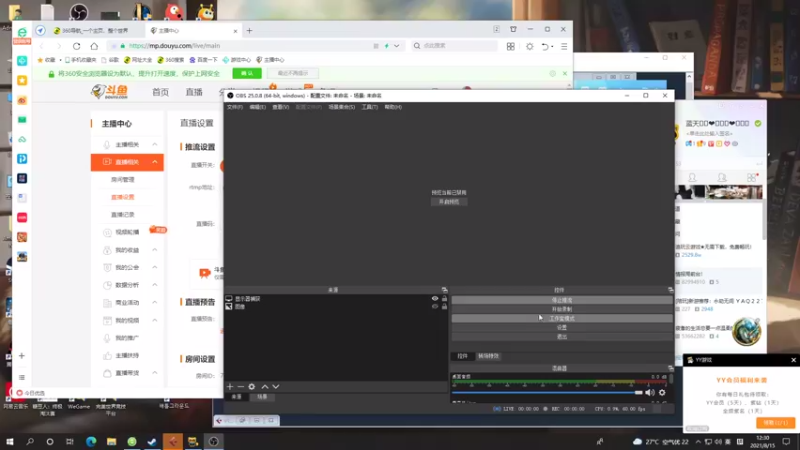
Task: Open OBS Tools menu
Action: click(369, 107)
